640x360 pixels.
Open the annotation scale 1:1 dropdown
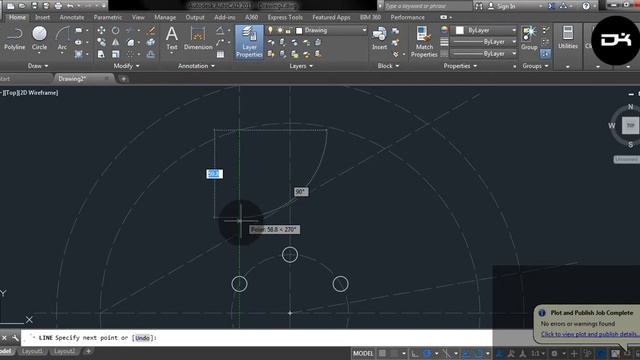(x=538, y=353)
